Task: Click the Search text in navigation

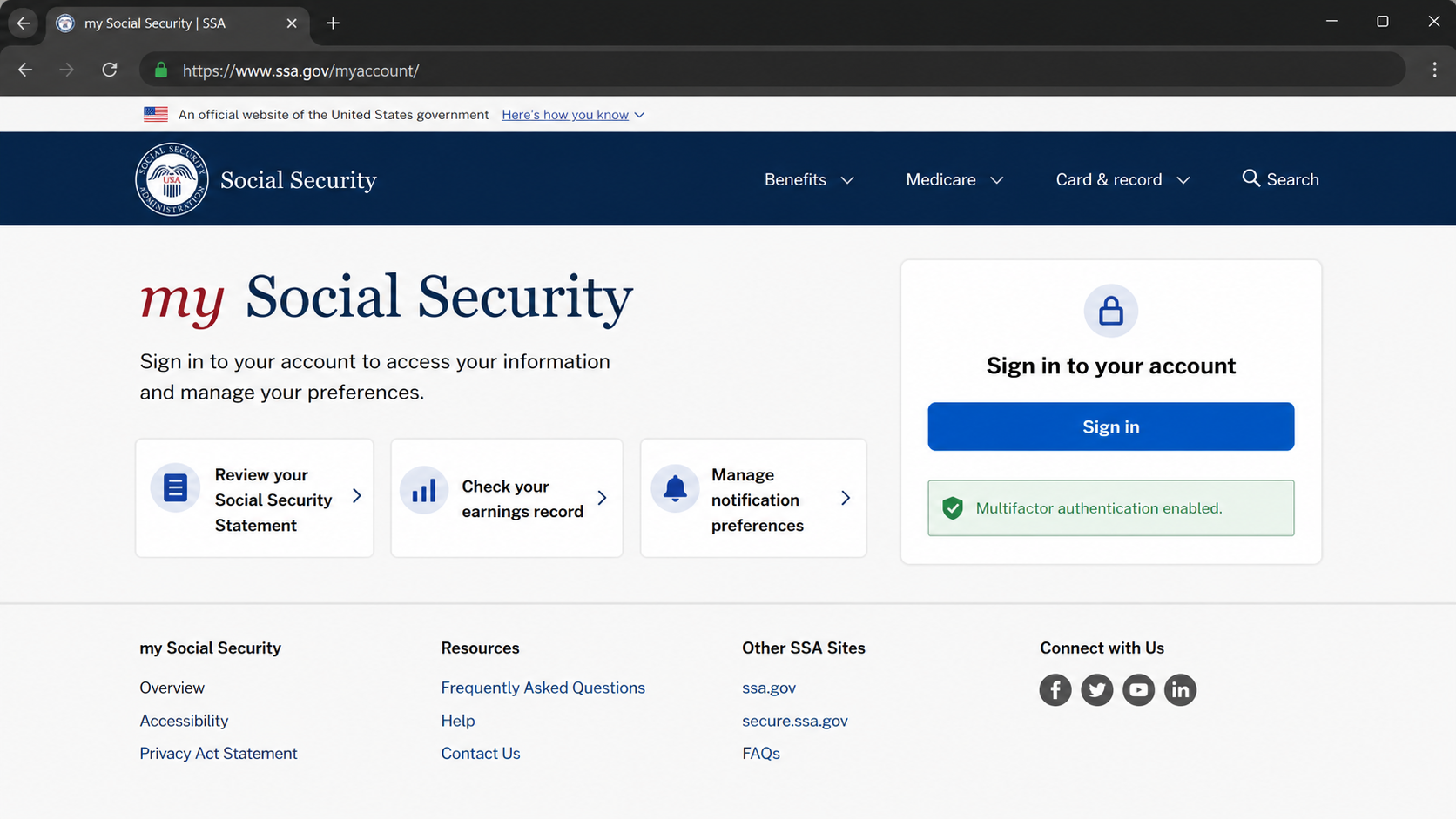Action: tap(1292, 179)
